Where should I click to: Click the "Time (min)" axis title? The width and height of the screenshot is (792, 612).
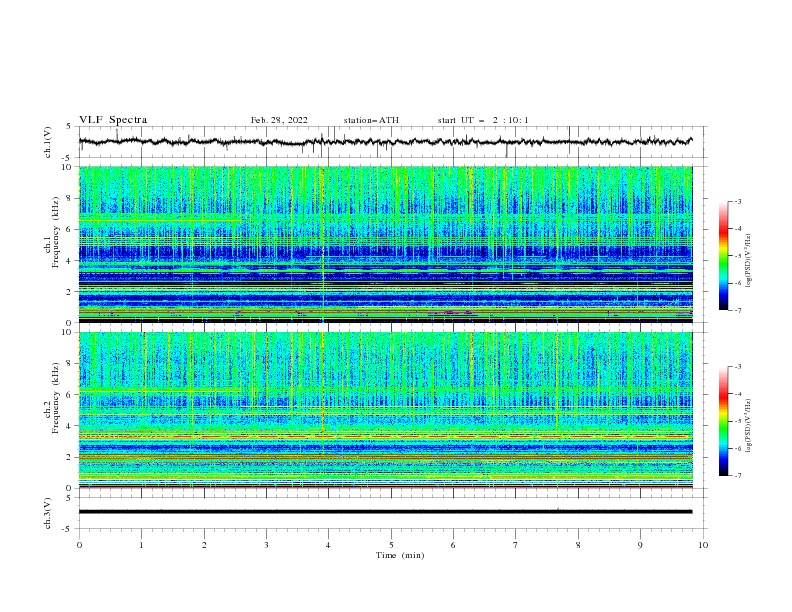coord(400,555)
